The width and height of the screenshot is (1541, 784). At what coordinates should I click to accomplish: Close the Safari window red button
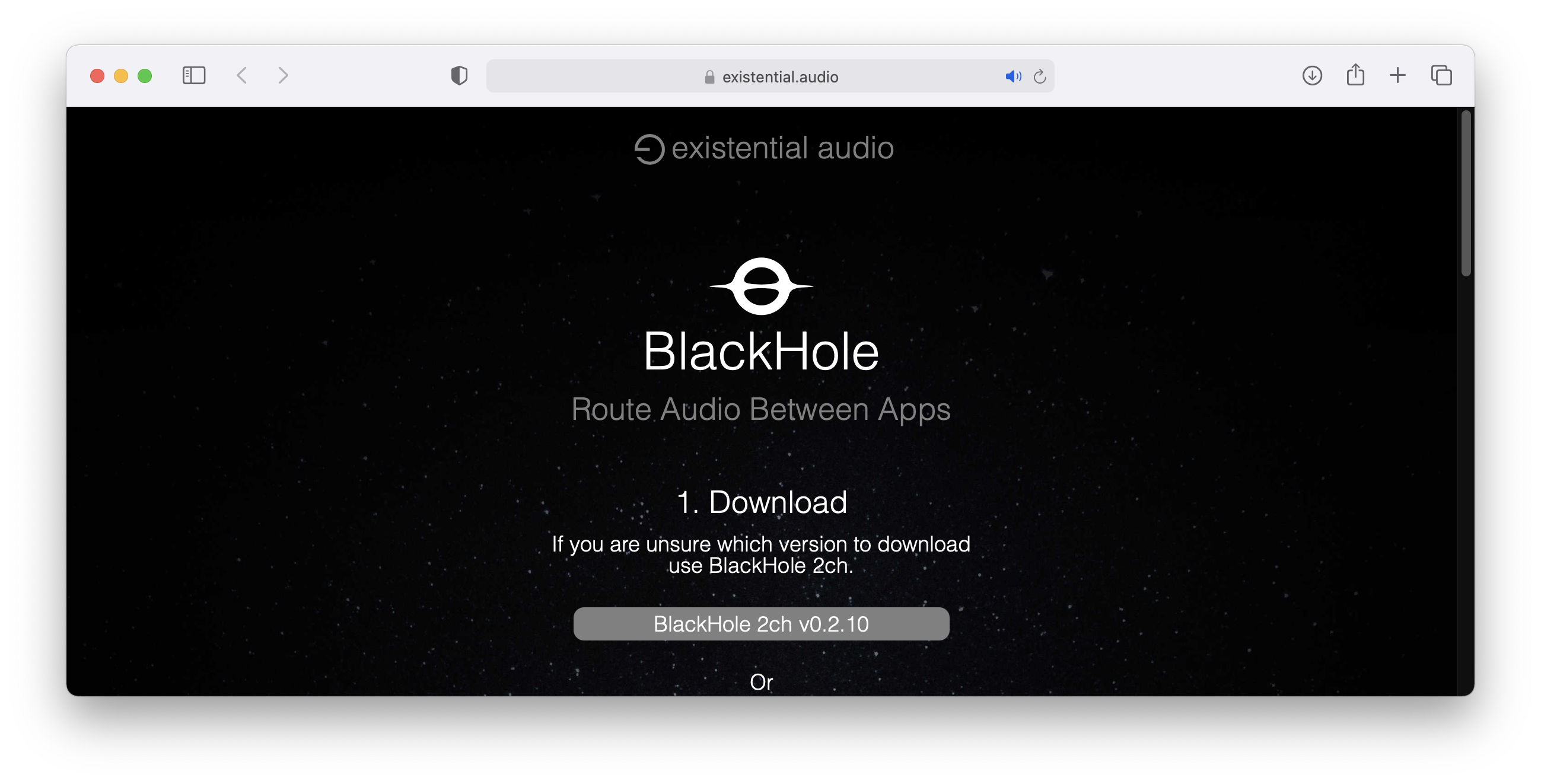coord(97,76)
